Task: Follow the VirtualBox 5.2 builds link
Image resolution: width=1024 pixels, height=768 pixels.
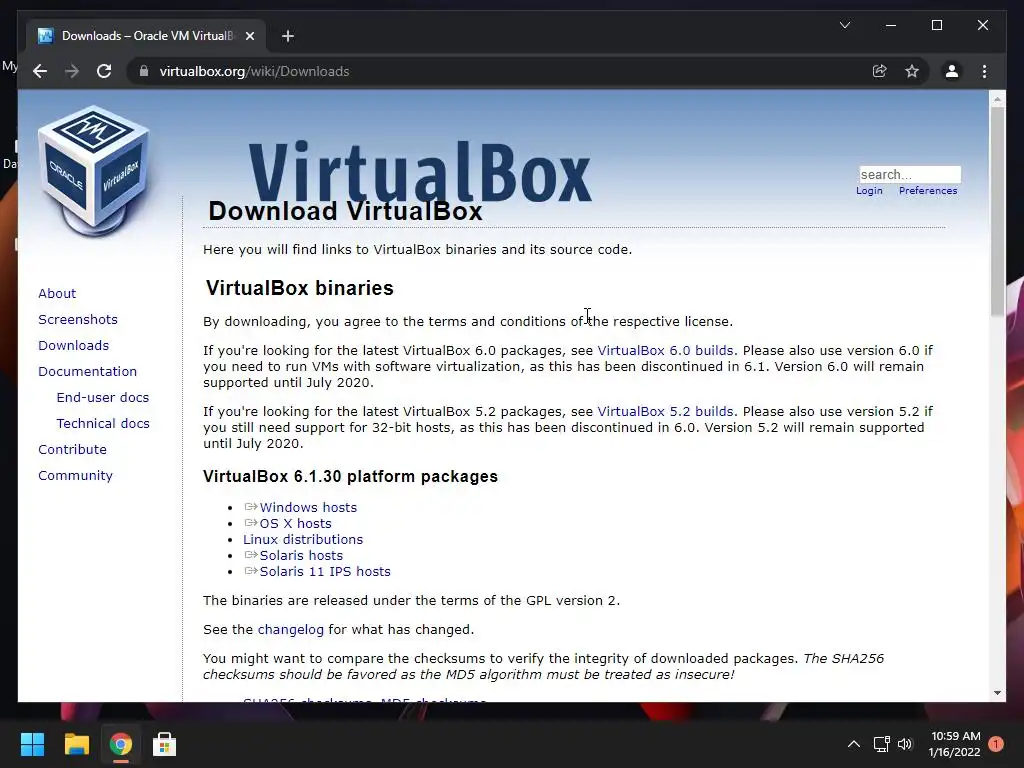Action: click(x=665, y=412)
